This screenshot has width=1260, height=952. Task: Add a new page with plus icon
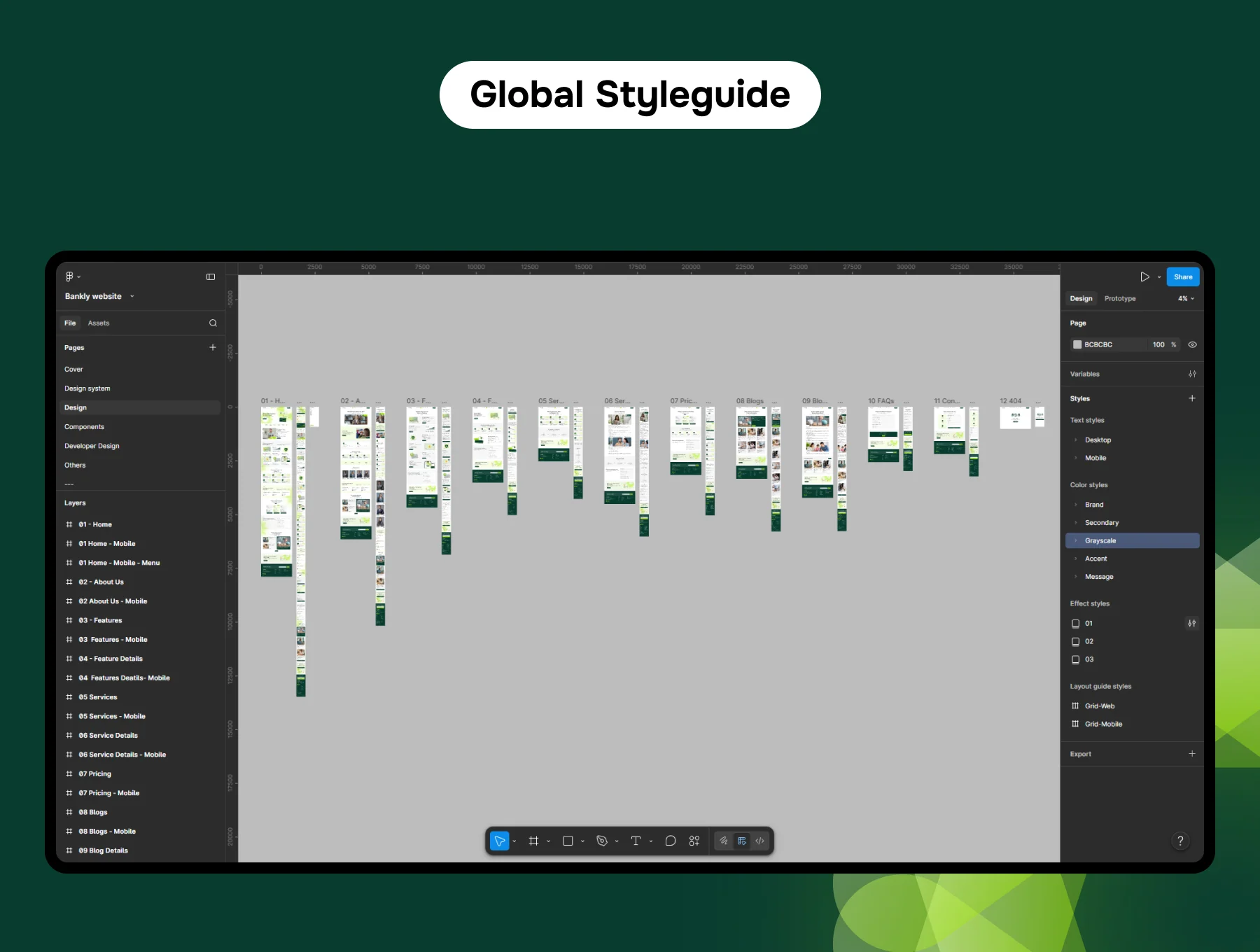[x=213, y=347]
